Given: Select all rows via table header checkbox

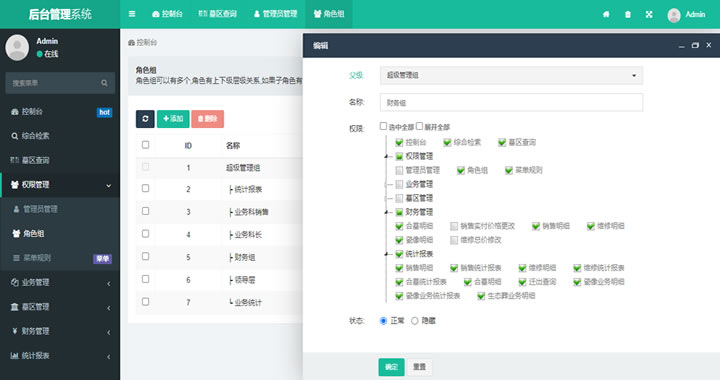Looking at the screenshot, I should pyautogui.click(x=146, y=145).
